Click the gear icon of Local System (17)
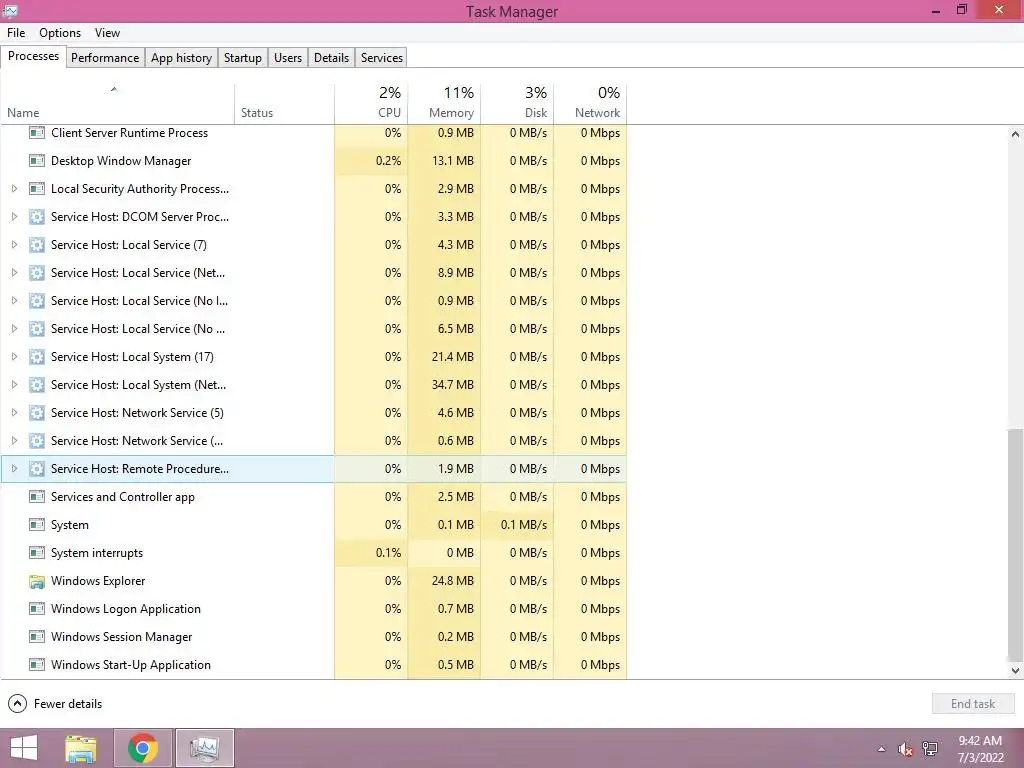The width and height of the screenshot is (1024, 768). pyautogui.click(x=37, y=357)
